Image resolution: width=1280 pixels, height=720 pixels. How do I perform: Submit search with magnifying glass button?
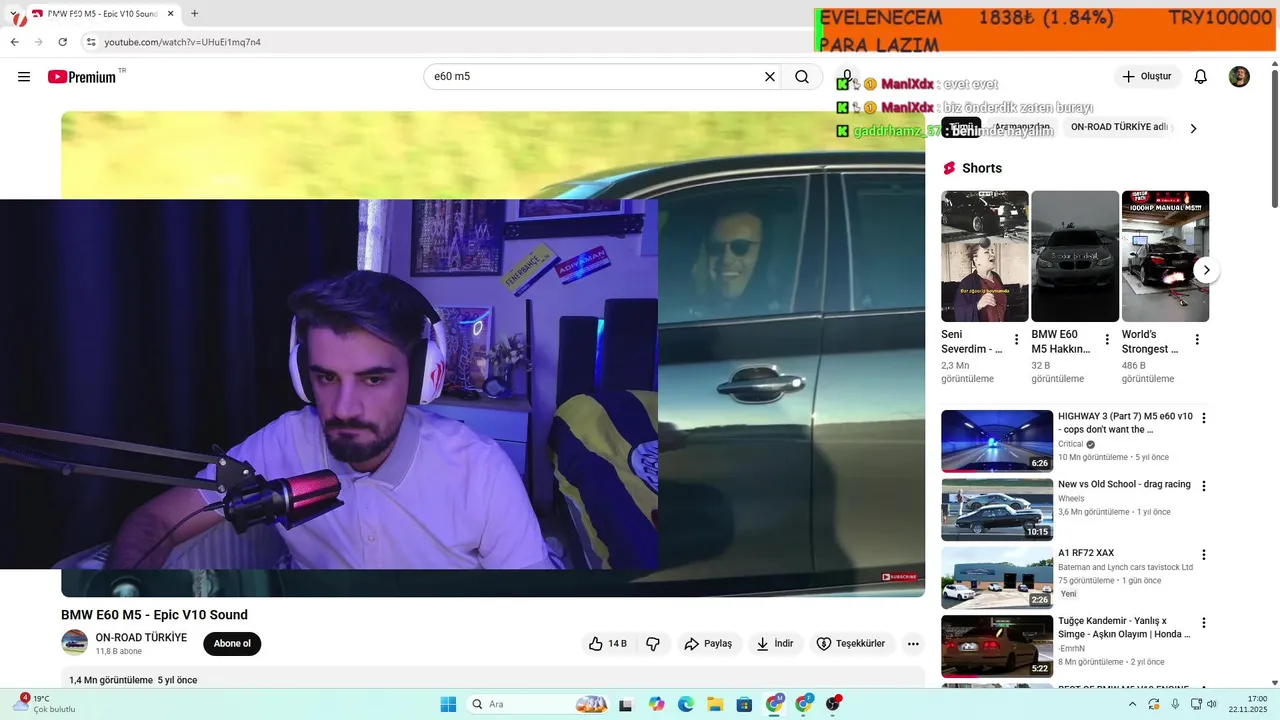802,77
